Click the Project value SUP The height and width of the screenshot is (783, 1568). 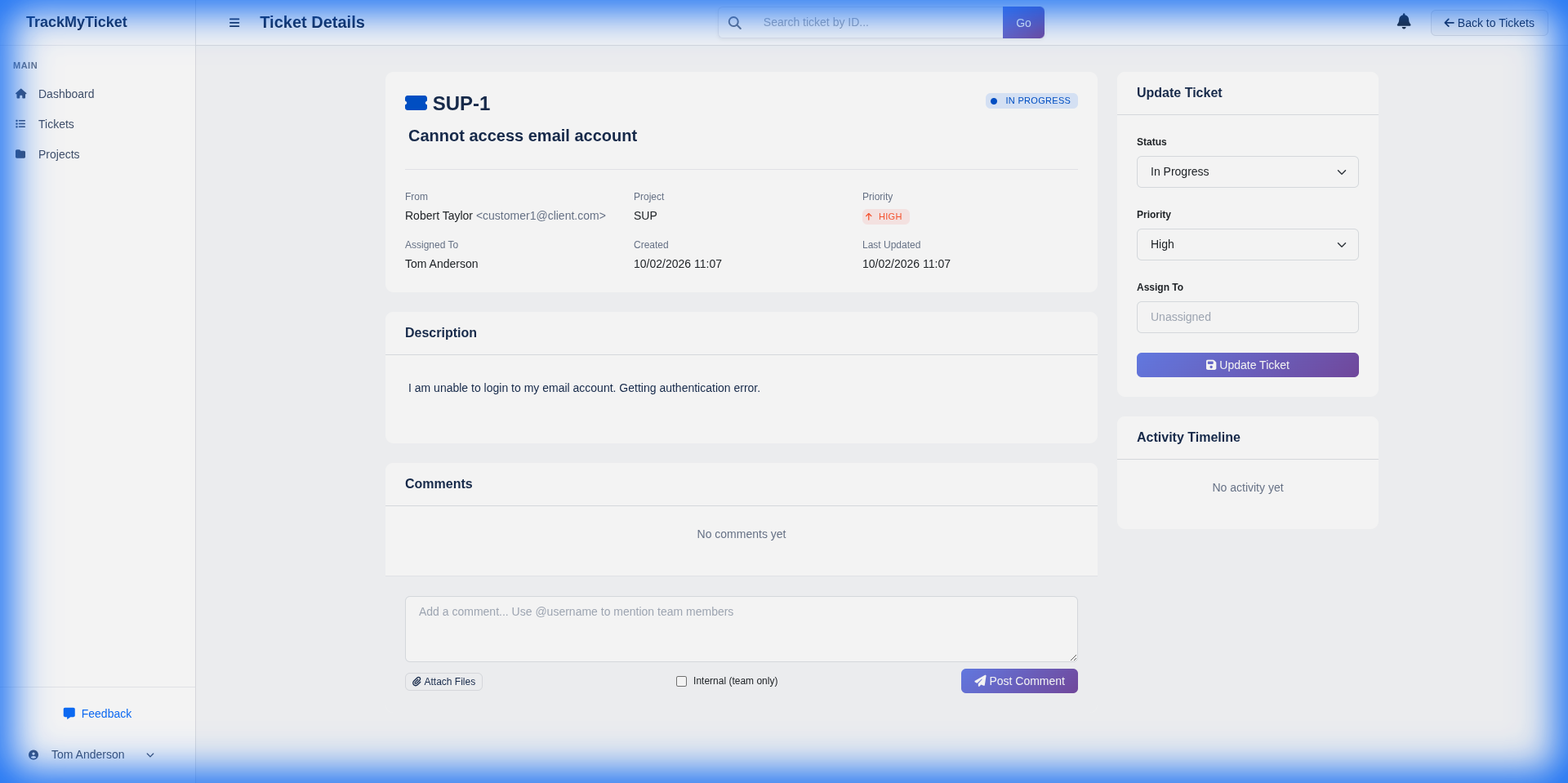click(x=645, y=216)
